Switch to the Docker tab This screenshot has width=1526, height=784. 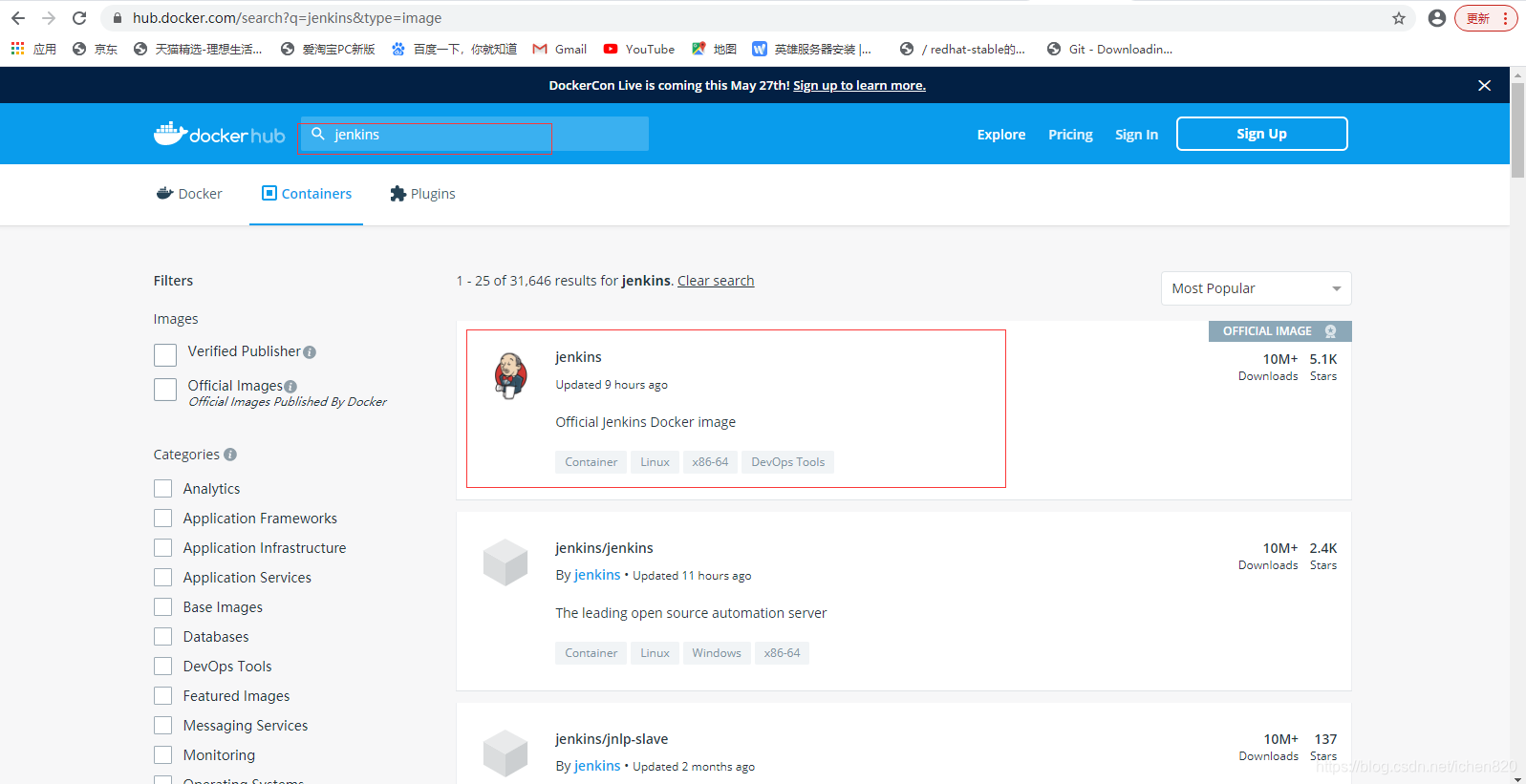(189, 194)
